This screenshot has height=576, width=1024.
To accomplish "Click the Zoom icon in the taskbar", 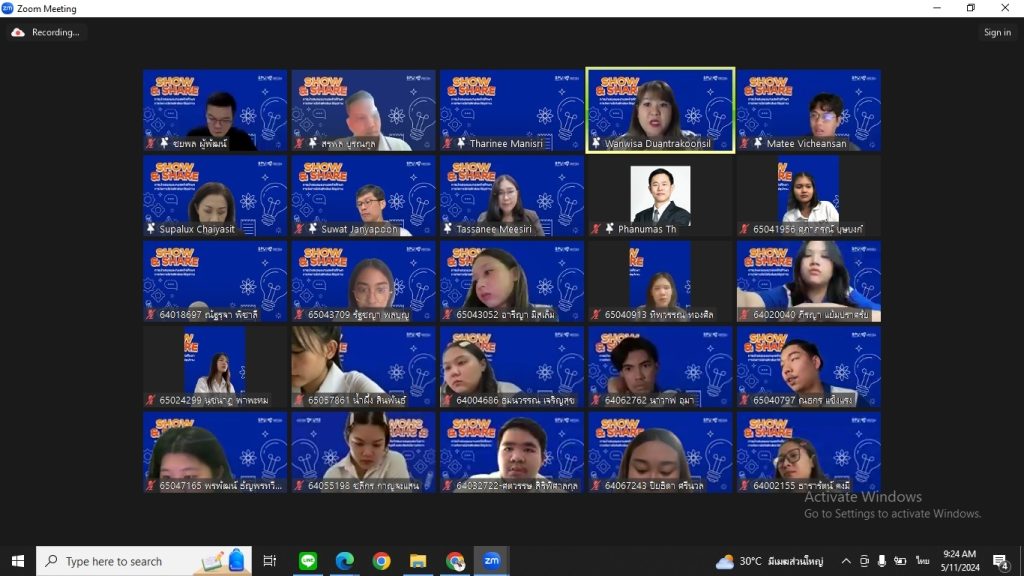I will (491, 561).
